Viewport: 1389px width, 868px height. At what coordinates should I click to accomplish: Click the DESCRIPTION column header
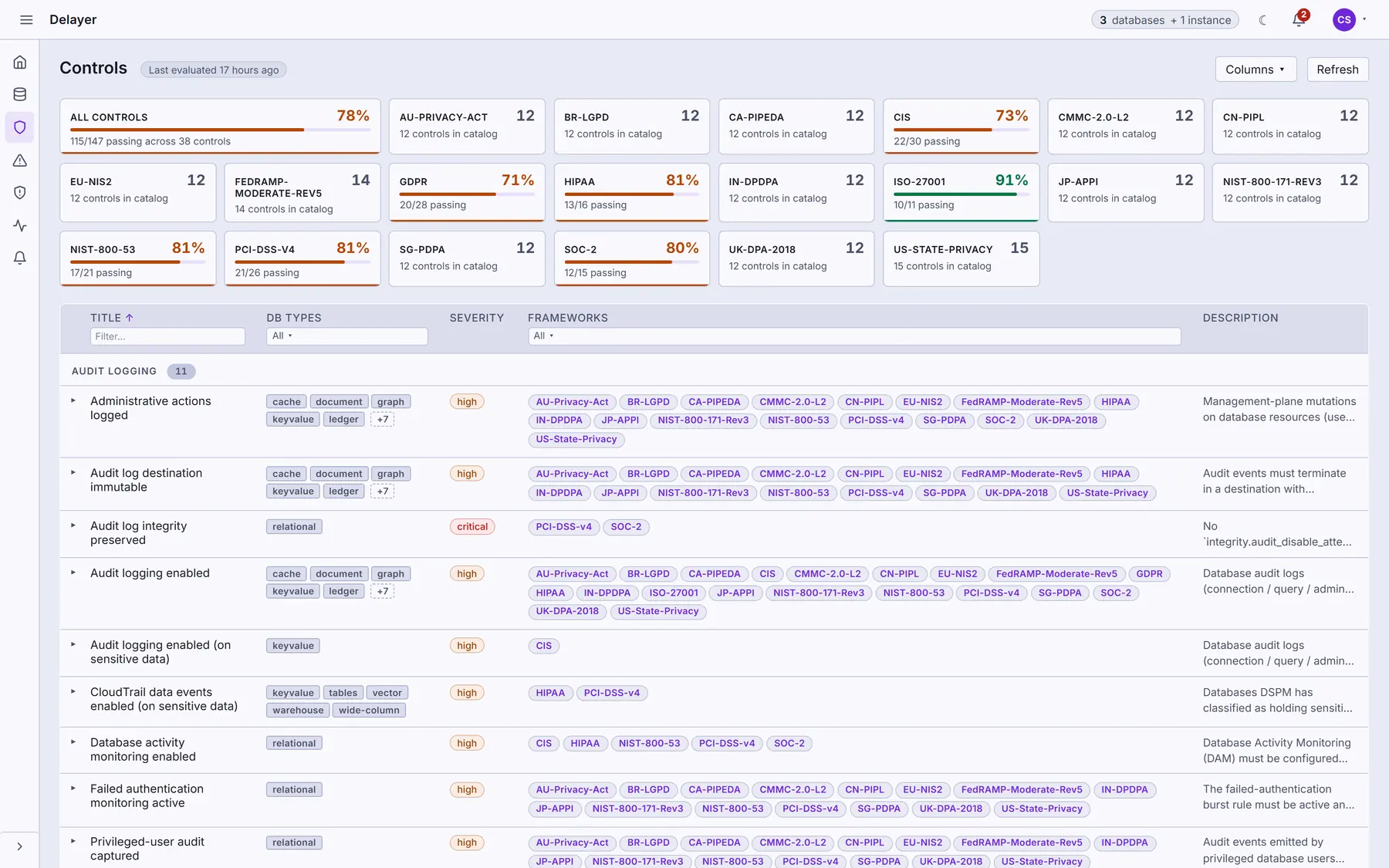coord(1240,318)
